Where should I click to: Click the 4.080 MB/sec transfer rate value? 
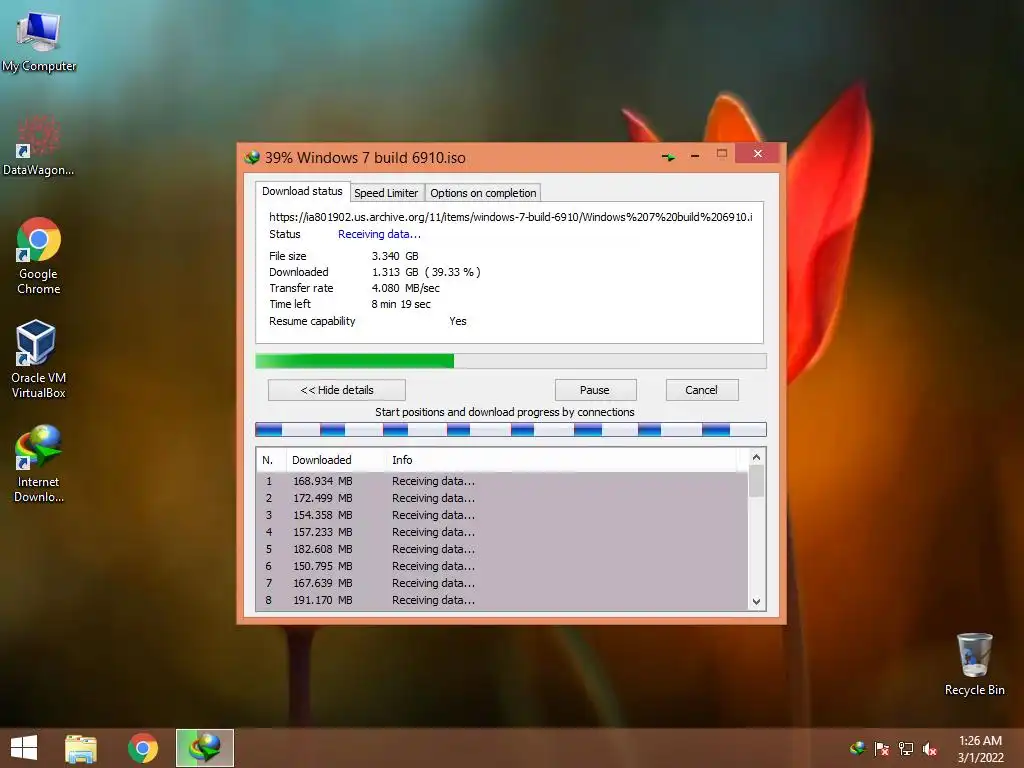point(406,288)
